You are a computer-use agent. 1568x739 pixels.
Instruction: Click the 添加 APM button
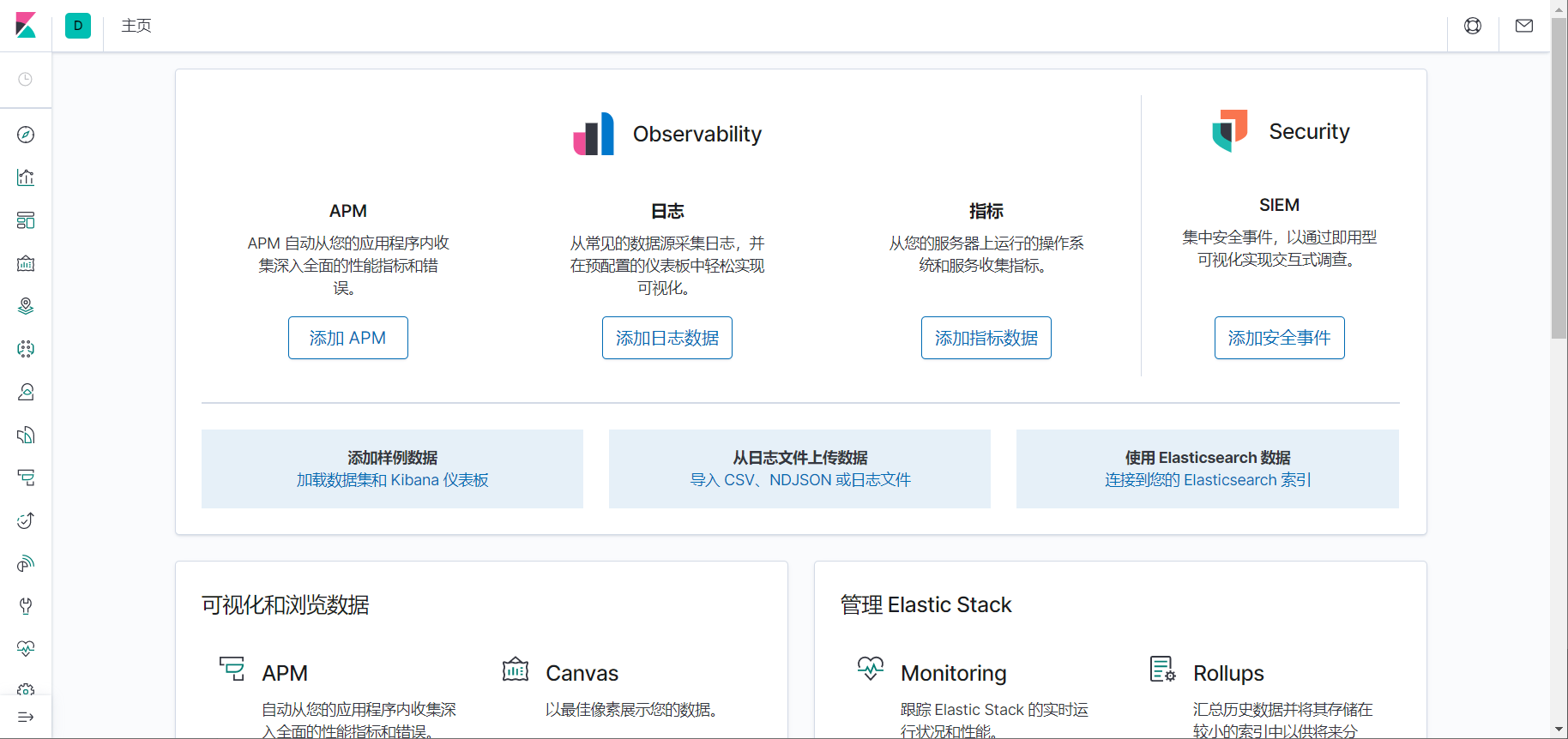click(348, 338)
